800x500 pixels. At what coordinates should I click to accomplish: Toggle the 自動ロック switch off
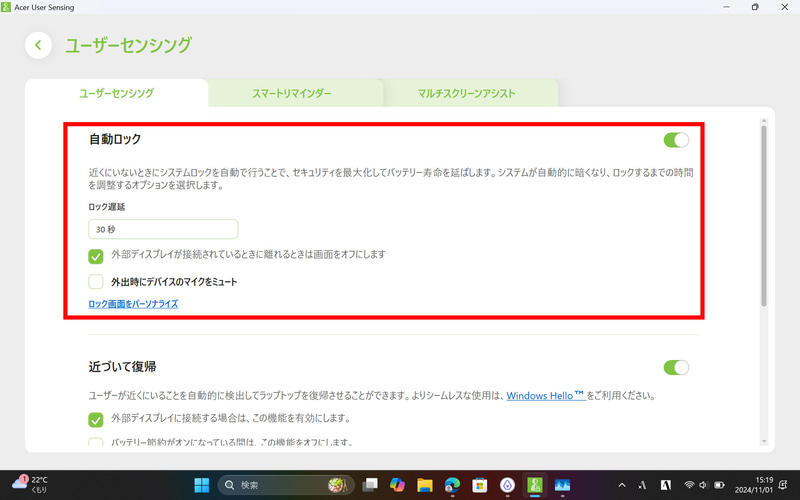pyautogui.click(x=676, y=140)
